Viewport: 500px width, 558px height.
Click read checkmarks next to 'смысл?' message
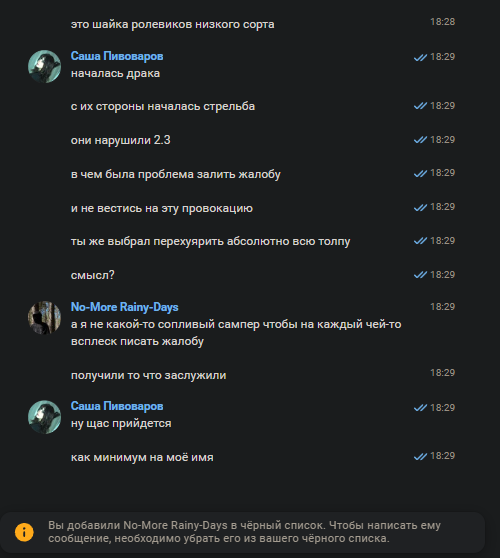[420, 275]
